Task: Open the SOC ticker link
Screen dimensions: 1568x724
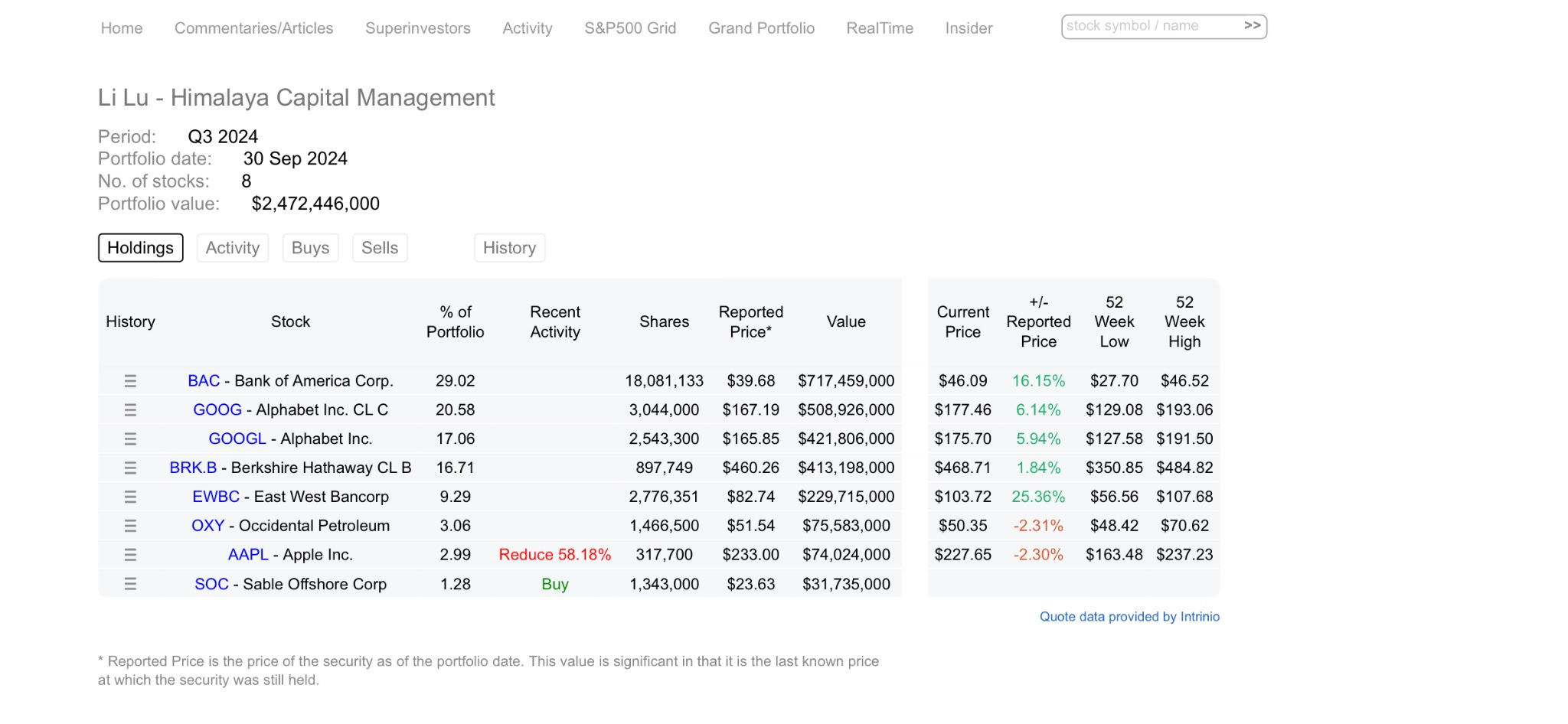Action: click(211, 584)
